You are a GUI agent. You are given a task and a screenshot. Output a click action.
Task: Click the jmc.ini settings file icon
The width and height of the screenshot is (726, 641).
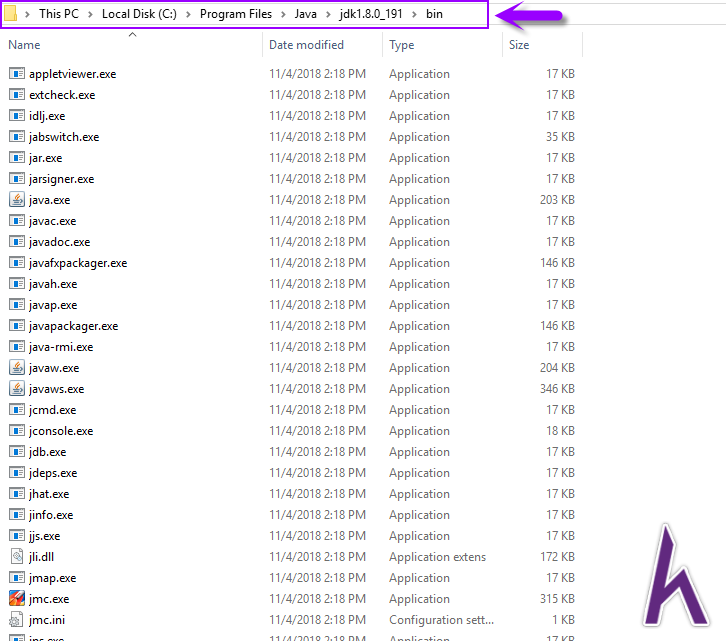point(17,619)
